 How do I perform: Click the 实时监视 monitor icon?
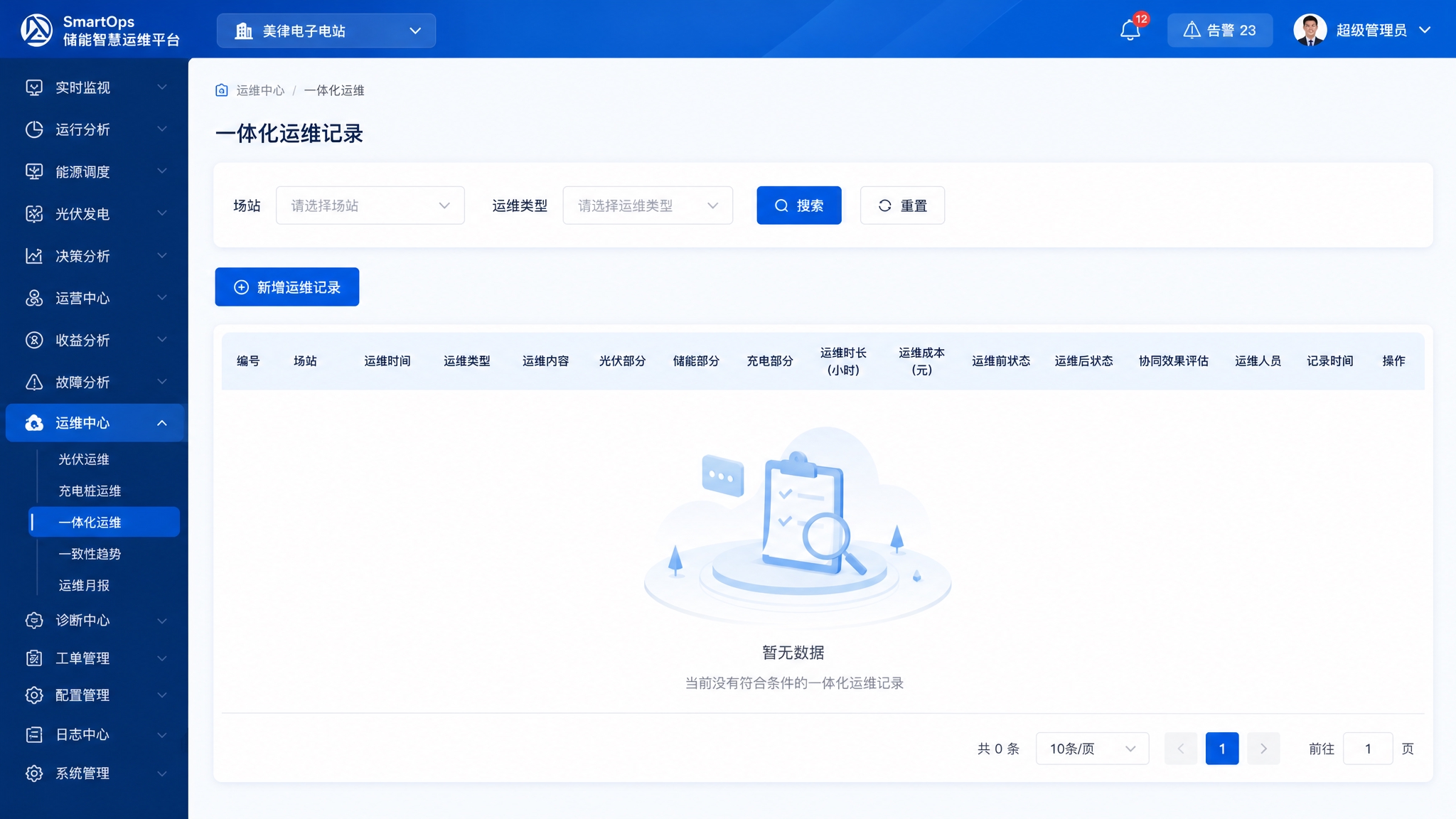34,87
